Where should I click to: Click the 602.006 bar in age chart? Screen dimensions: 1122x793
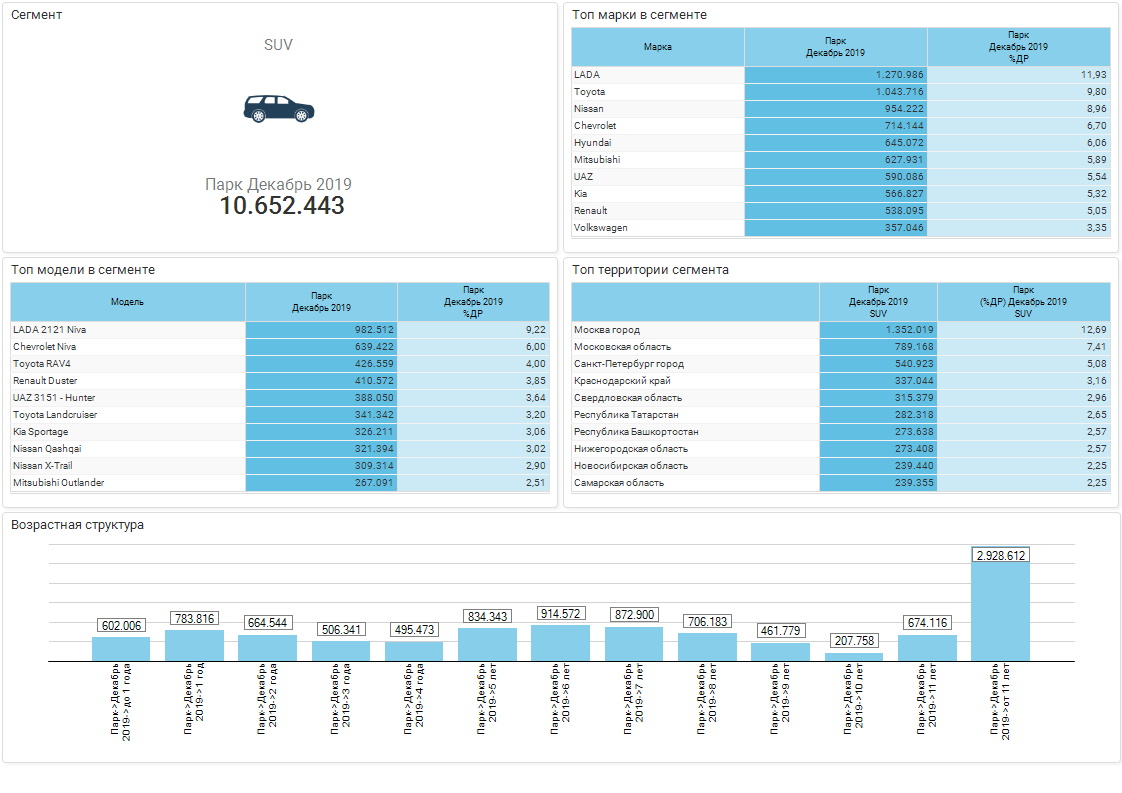point(121,649)
